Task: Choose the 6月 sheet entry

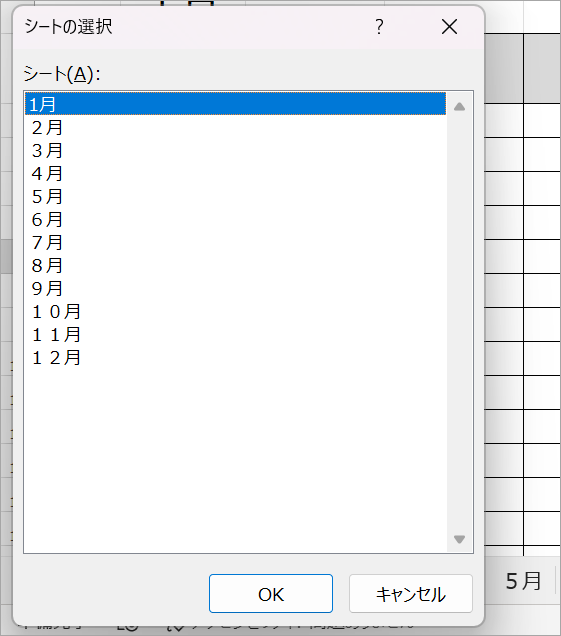Action: point(235,219)
